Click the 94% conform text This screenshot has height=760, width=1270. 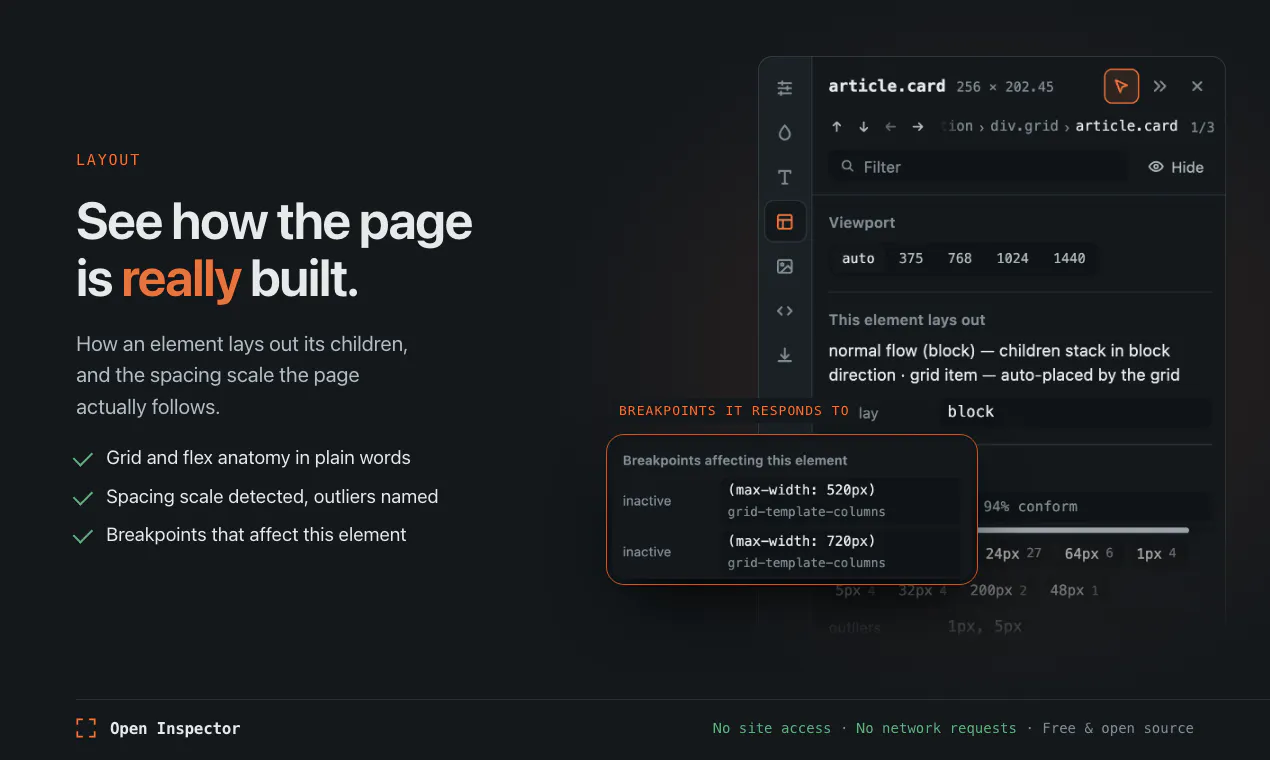click(x=1031, y=506)
